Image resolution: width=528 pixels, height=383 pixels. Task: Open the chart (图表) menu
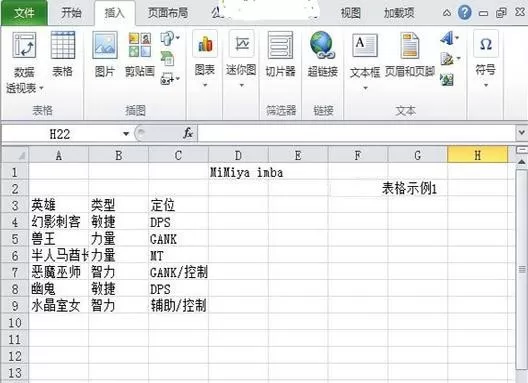tap(205, 59)
